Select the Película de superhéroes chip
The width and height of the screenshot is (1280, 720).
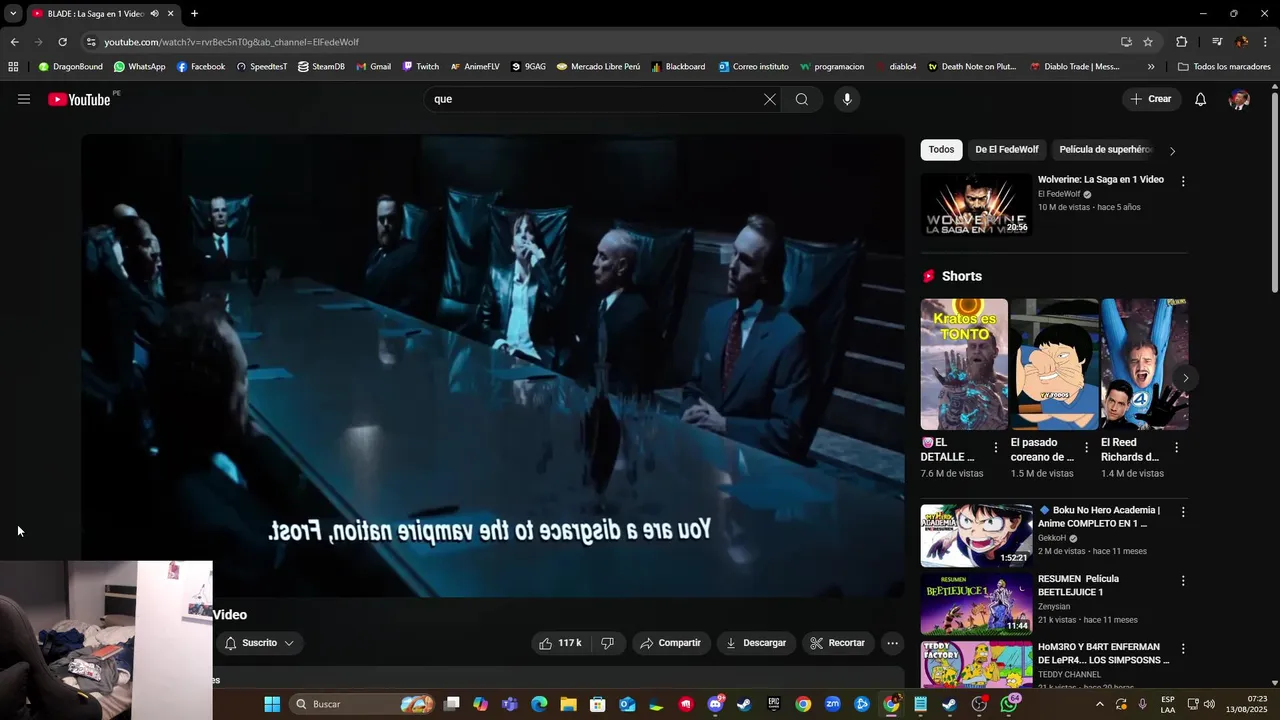click(1105, 150)
